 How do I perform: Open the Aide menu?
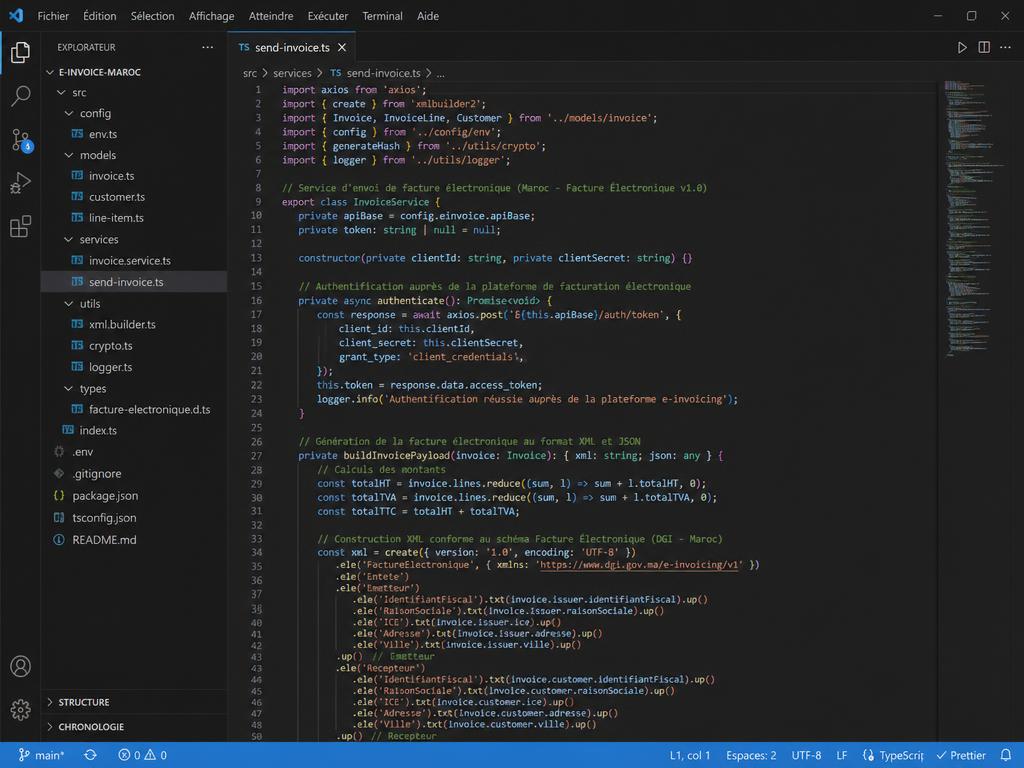[x=428, y=16]
